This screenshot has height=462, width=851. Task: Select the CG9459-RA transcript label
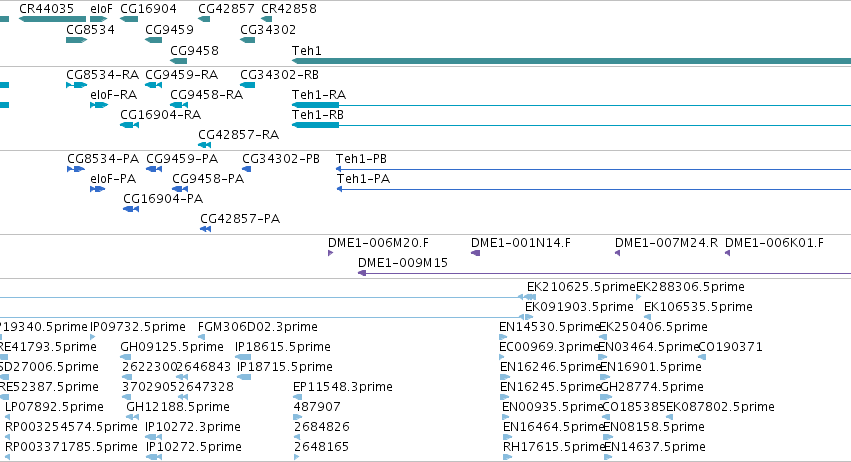click(182, 75)
